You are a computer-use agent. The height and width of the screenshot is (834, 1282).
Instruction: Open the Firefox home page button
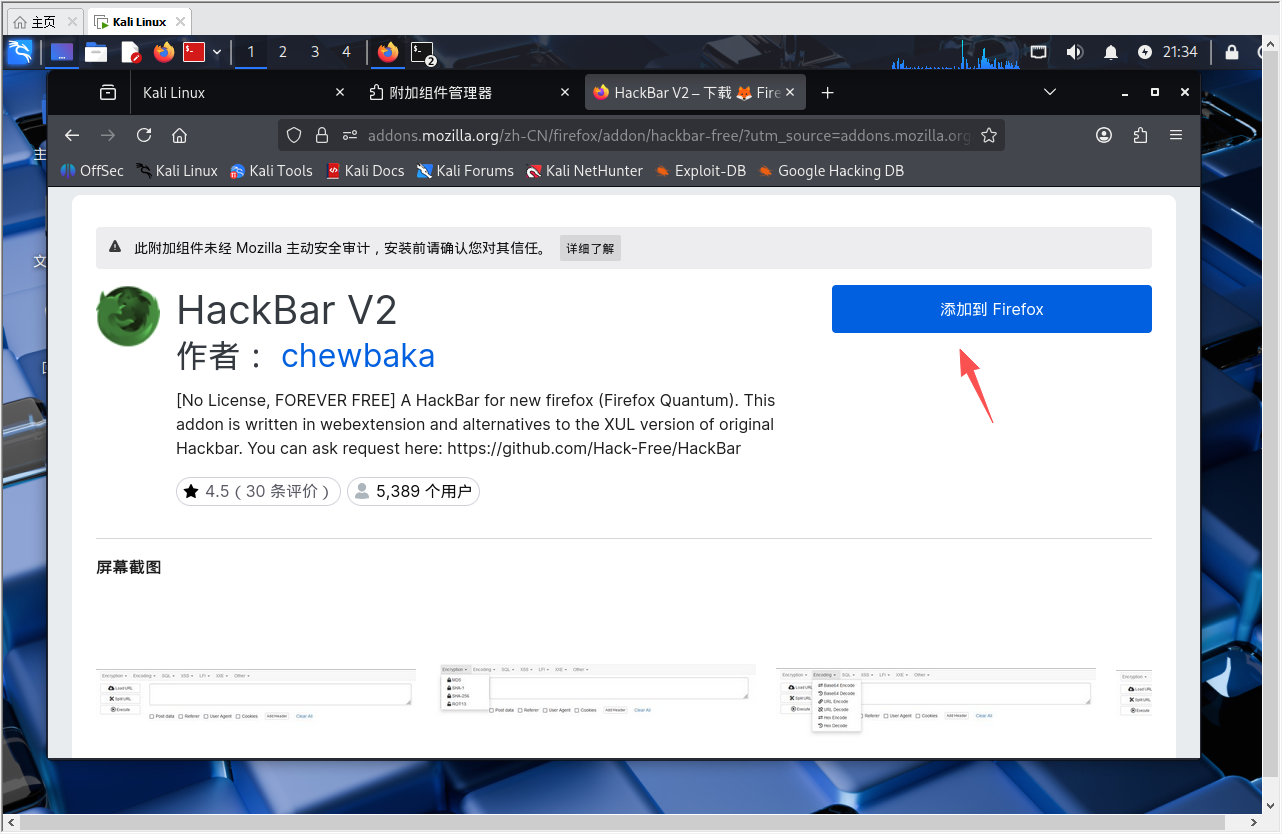tap(179, 135)
